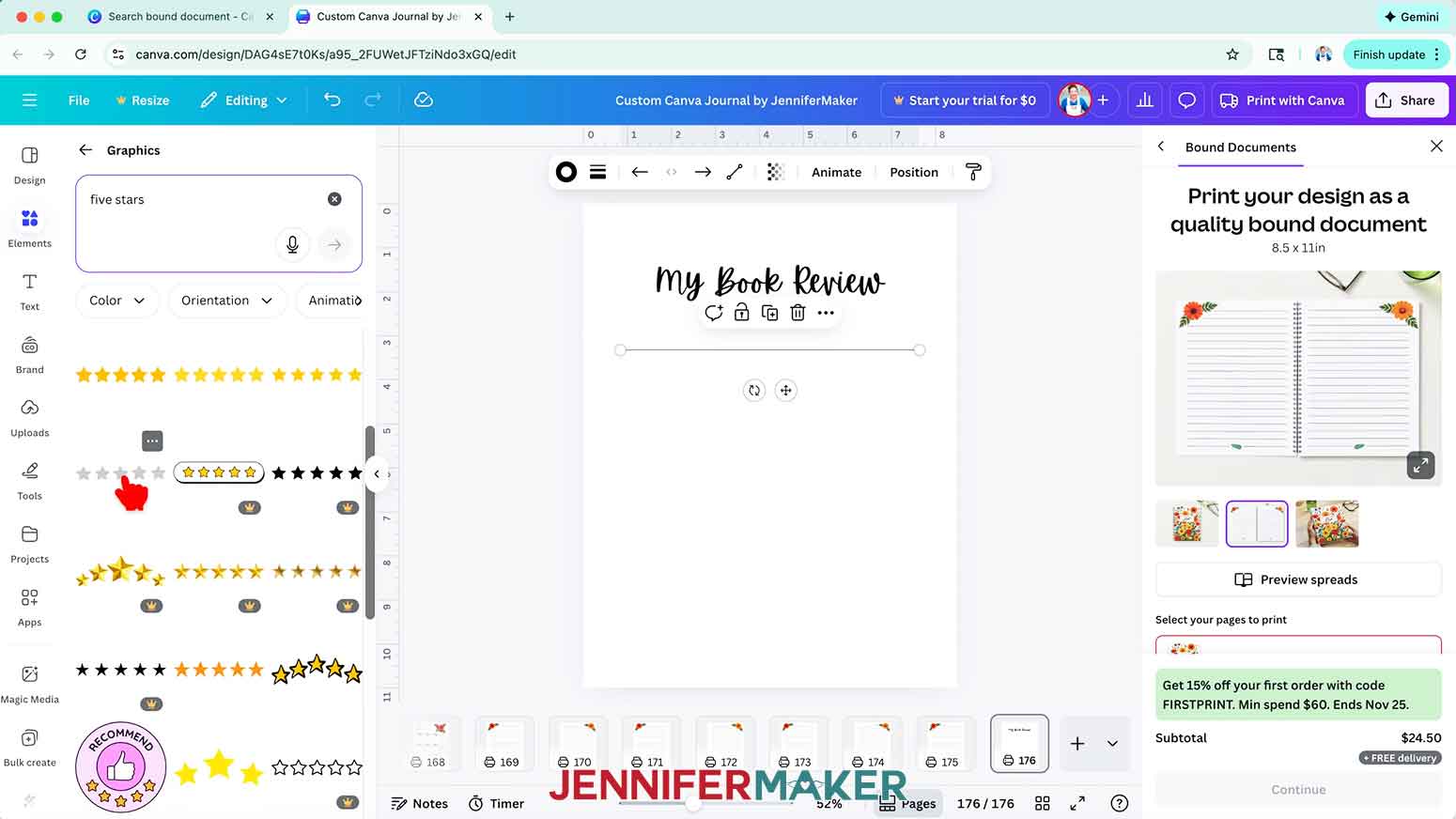The width and height of the screenshot is (1456, 819).
Task: Open the comments speech bubble
Action: pos(1186,100)
